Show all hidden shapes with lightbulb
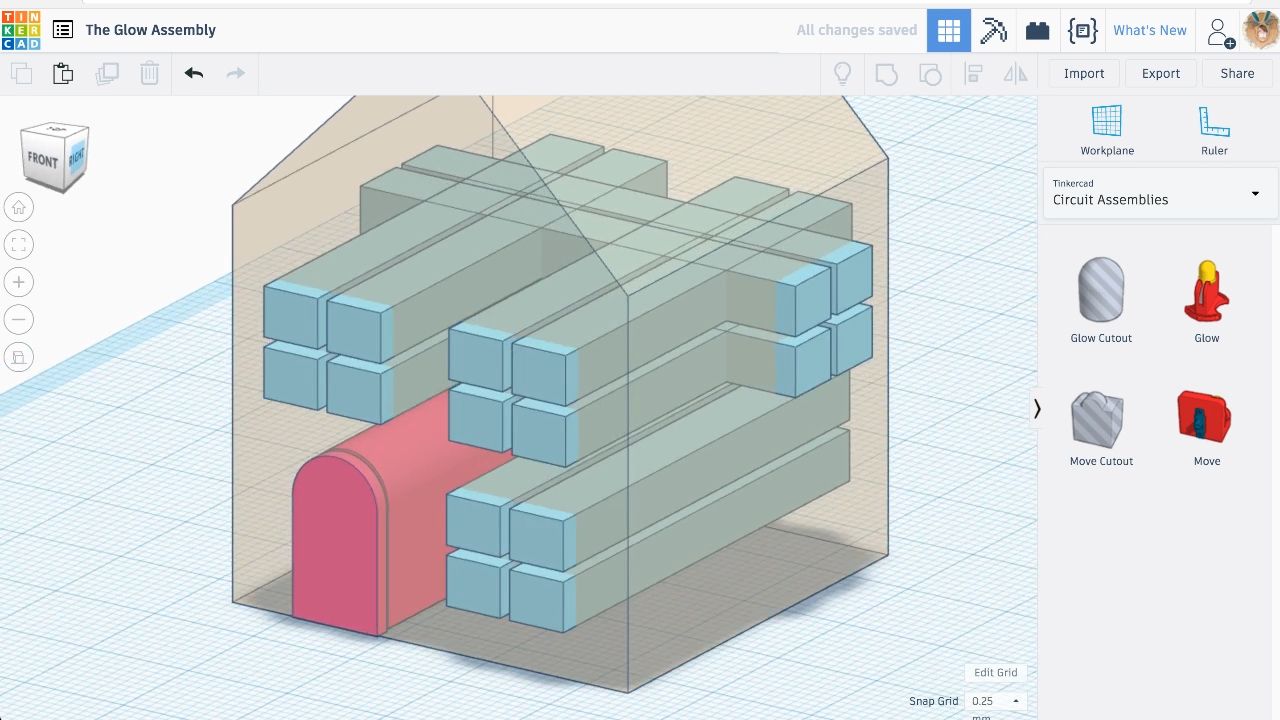This screenshot has height=720, width=1280. (x=843, y=73)
